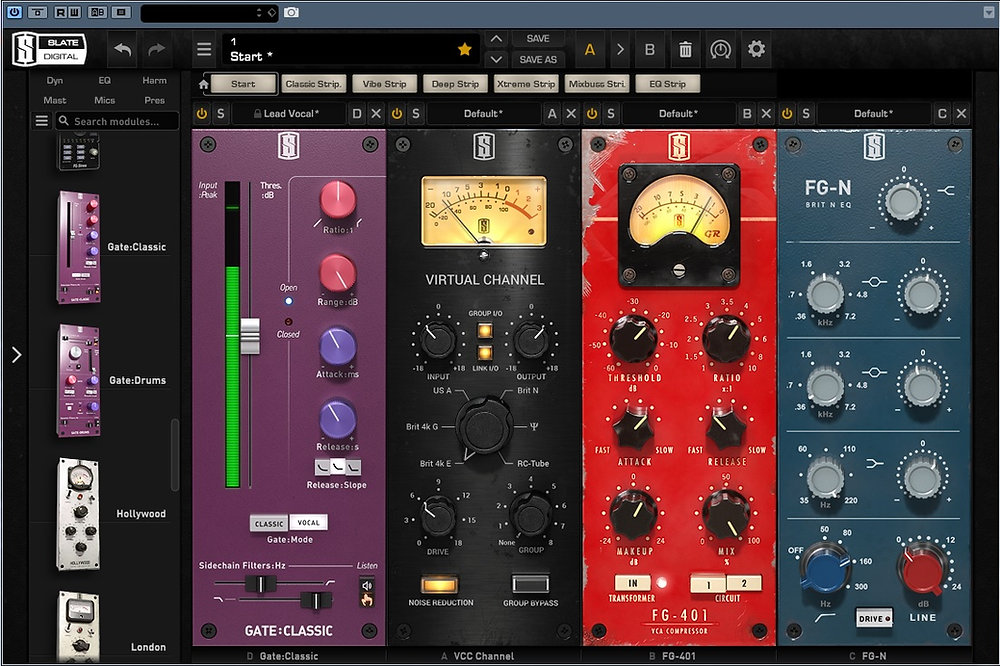Image resolution: width=1000 pixels, height=666 pixels.
Task: Click the SAVE AS button
Action: [x=538, y=59]
